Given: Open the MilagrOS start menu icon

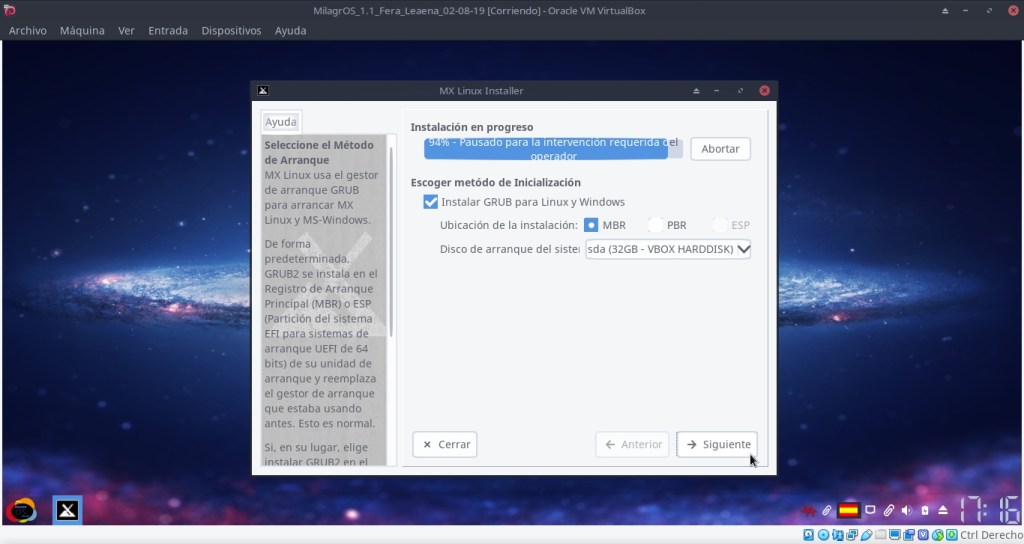Looking at the screenshot, I should click(21, 510).
